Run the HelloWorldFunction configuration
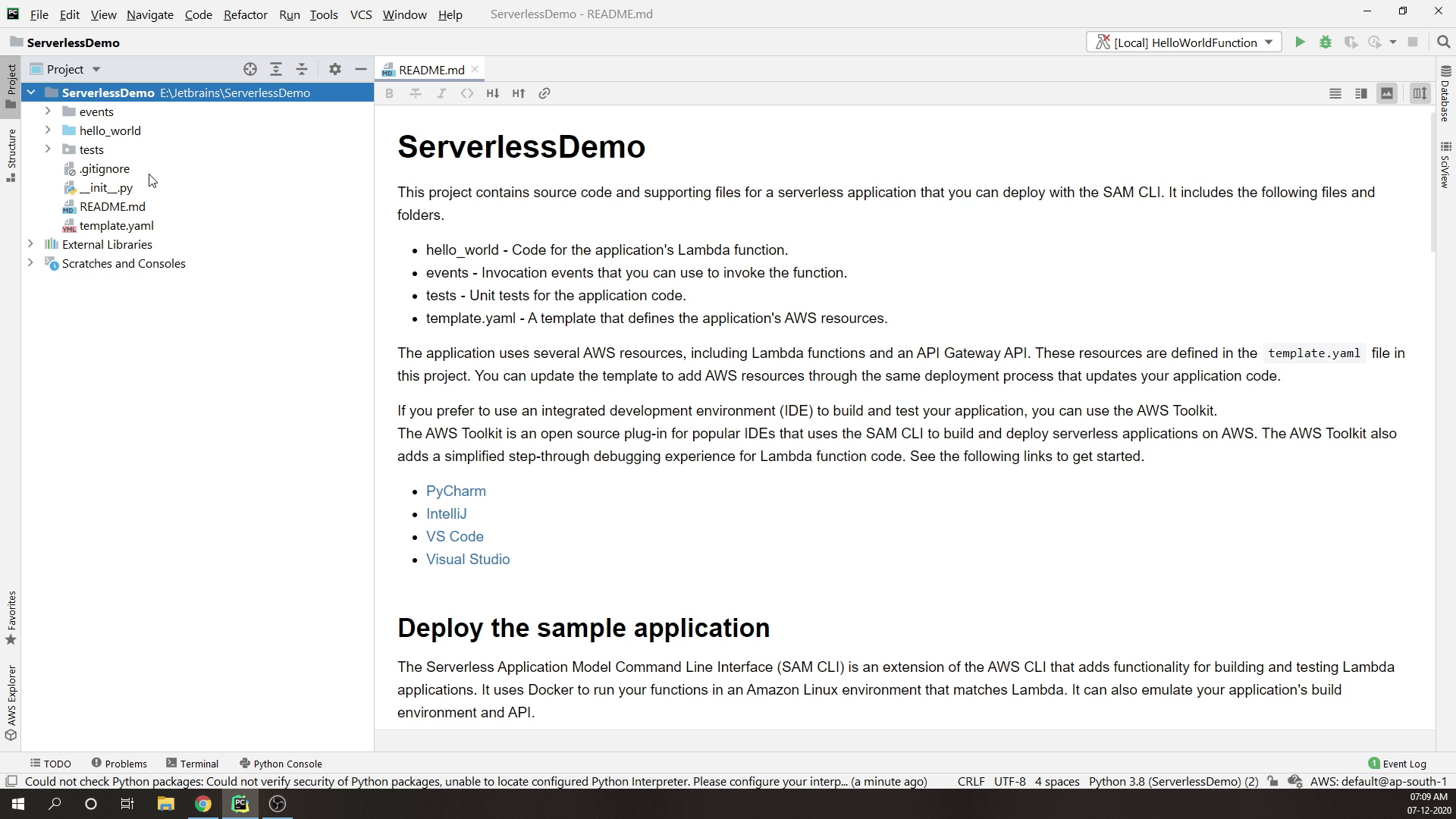 point(1300,42)
